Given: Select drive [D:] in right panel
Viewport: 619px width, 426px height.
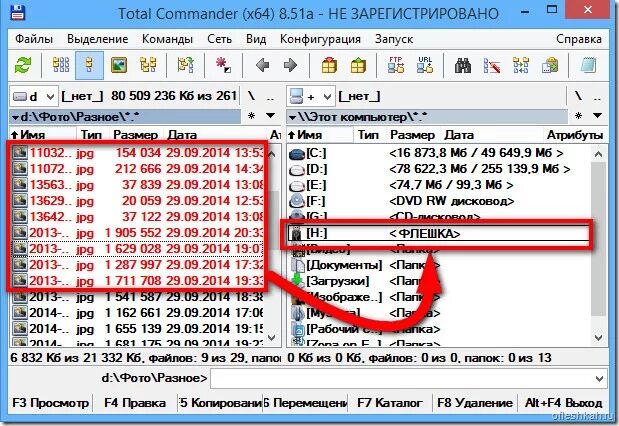Looking at the screenshot, I should pyautogui.click(x=439, y=169).
